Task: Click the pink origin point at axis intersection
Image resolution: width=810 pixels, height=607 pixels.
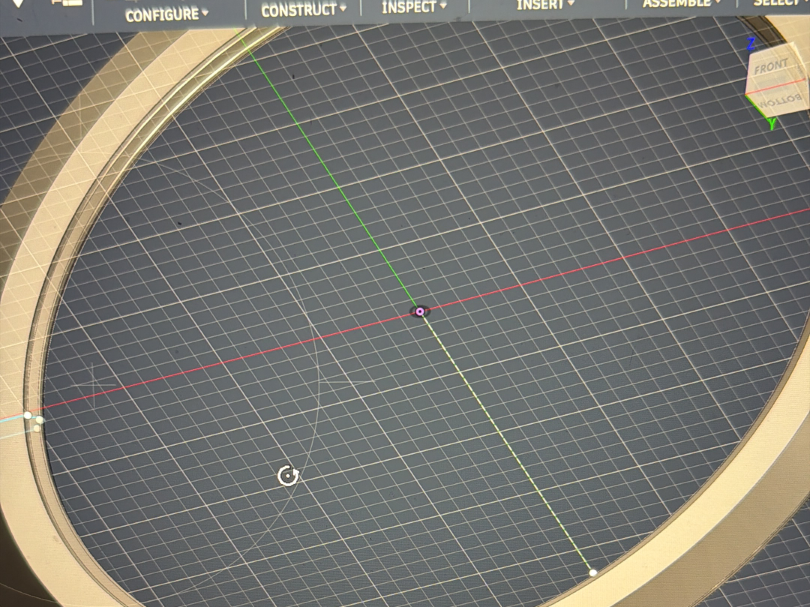Action: coord(420,312)
